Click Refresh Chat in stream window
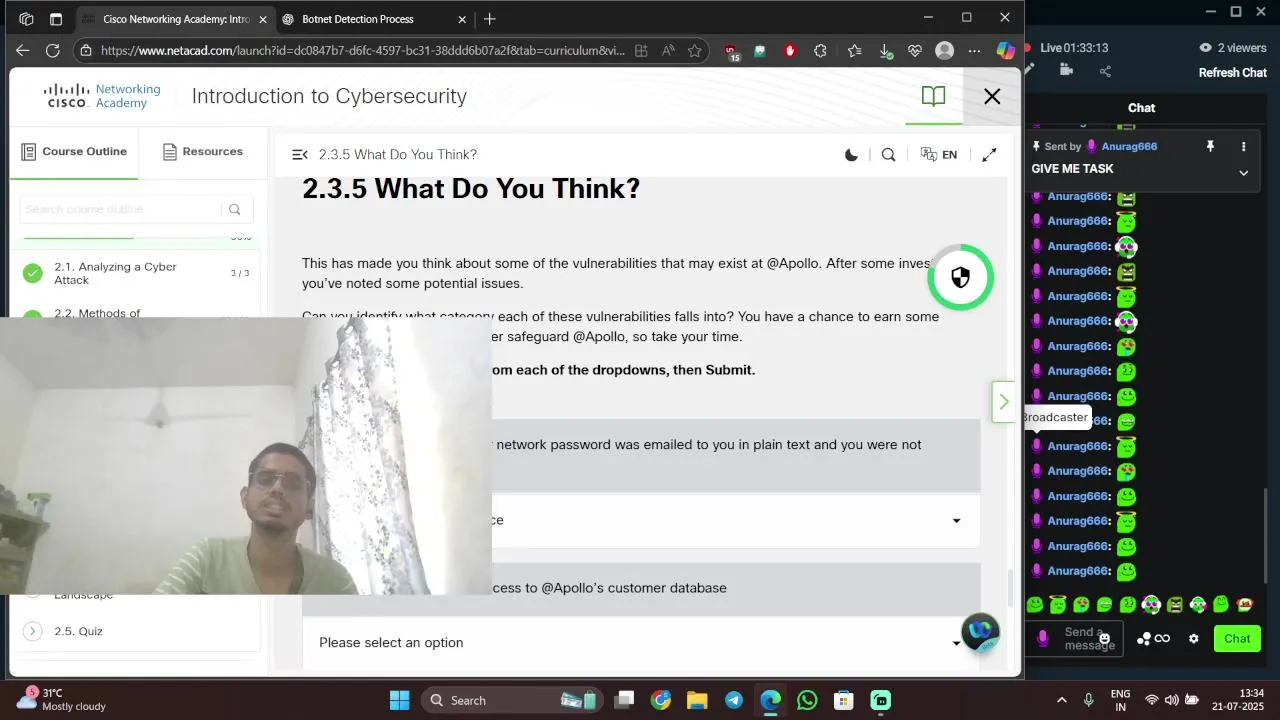This screenshot has height=720, width=1280. coord(1233,72)
